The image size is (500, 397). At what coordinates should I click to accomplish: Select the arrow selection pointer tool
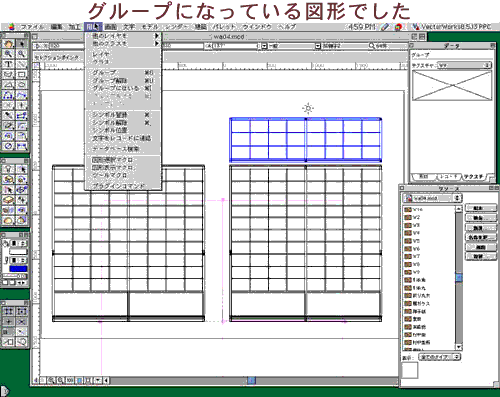click(22, 44)
